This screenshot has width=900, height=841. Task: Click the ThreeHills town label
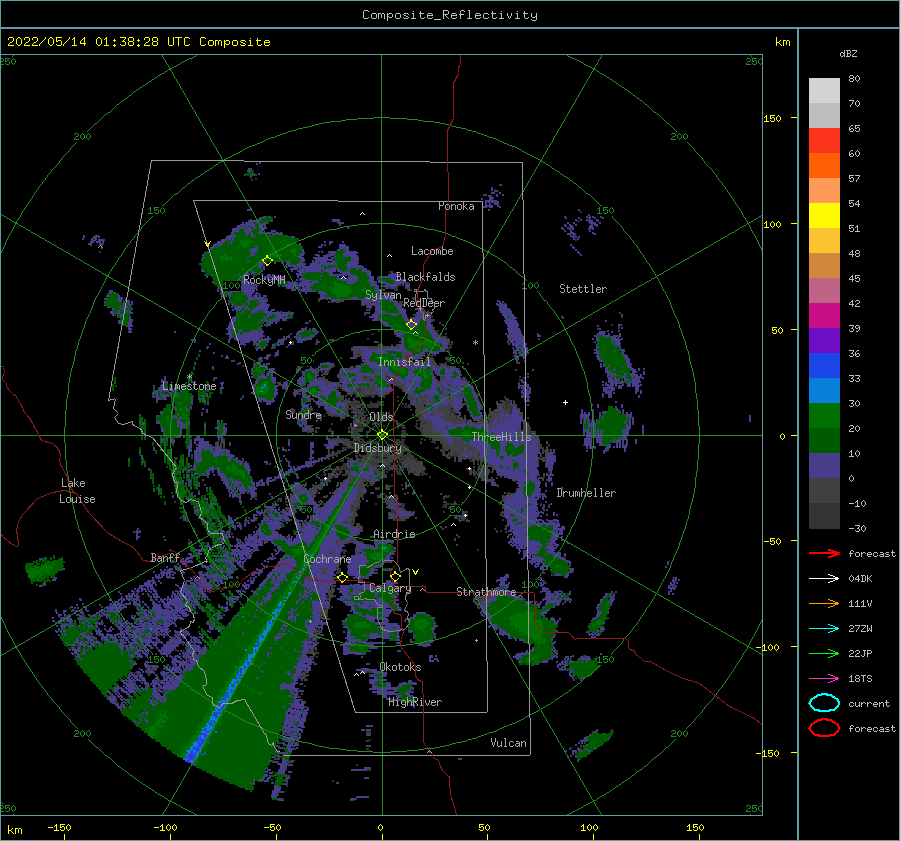coord(502,437)
